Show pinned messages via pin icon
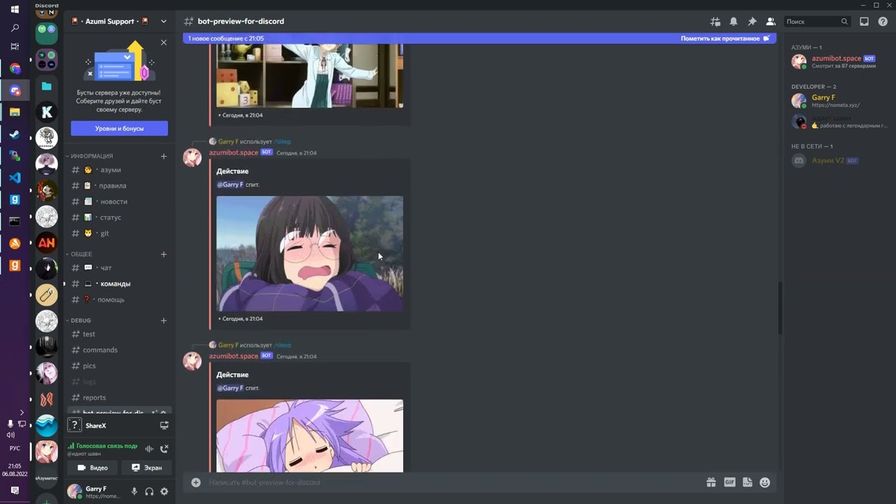 point(752,22)
